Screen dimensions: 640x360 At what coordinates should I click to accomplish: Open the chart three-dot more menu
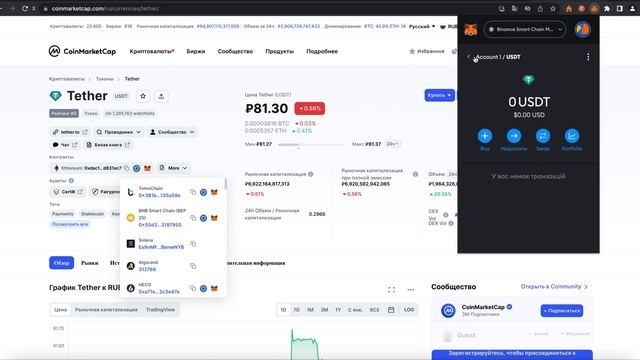tap(411, 290)
